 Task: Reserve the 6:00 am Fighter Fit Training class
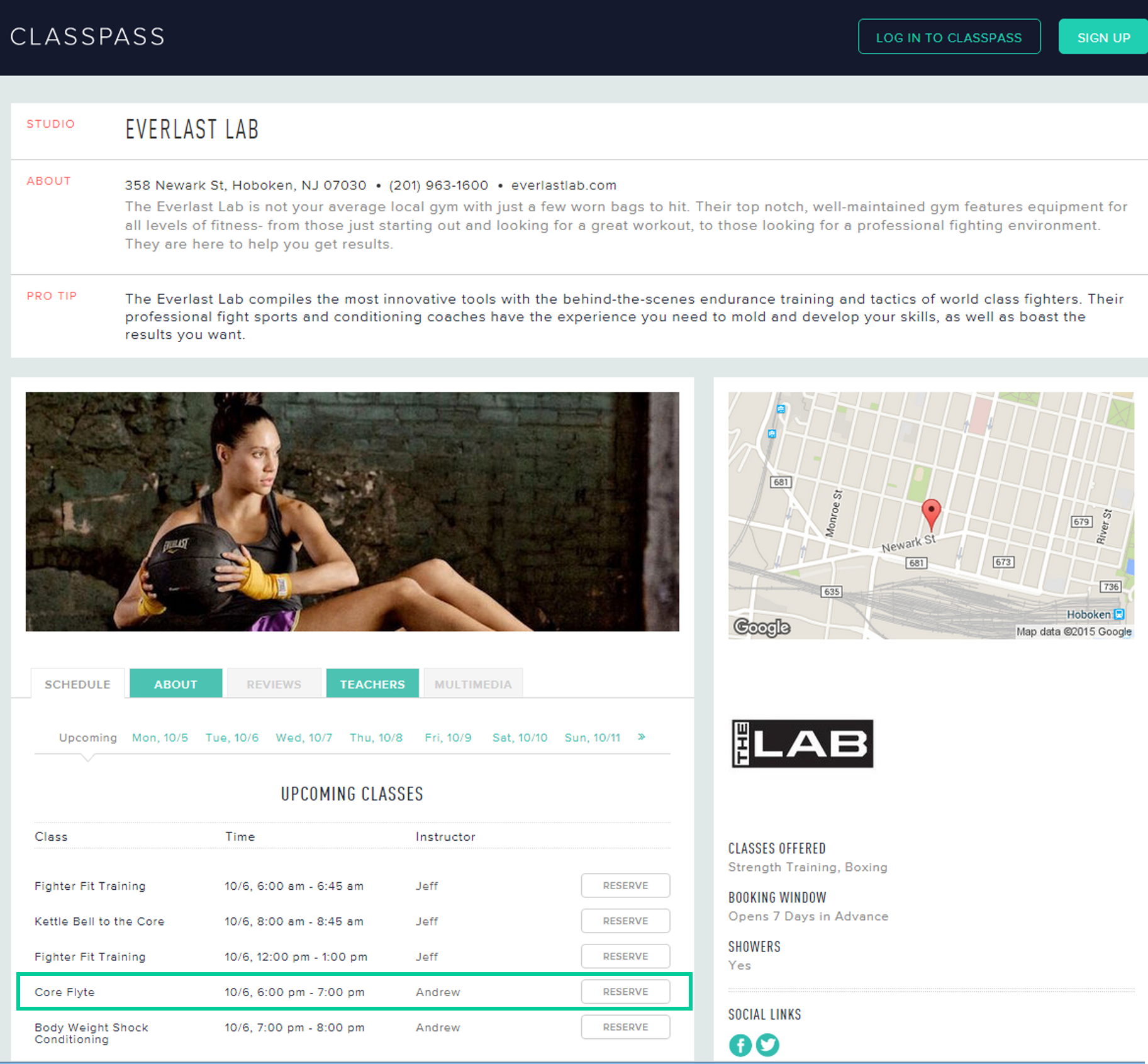625,885
